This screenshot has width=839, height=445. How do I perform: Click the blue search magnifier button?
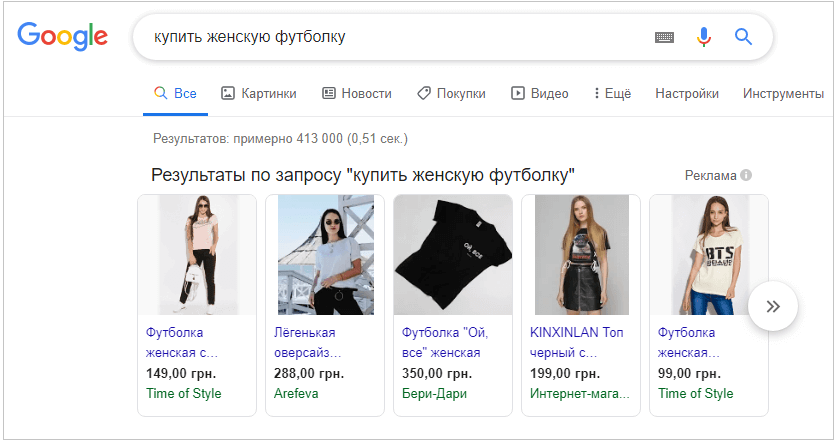tap(743, 37)
